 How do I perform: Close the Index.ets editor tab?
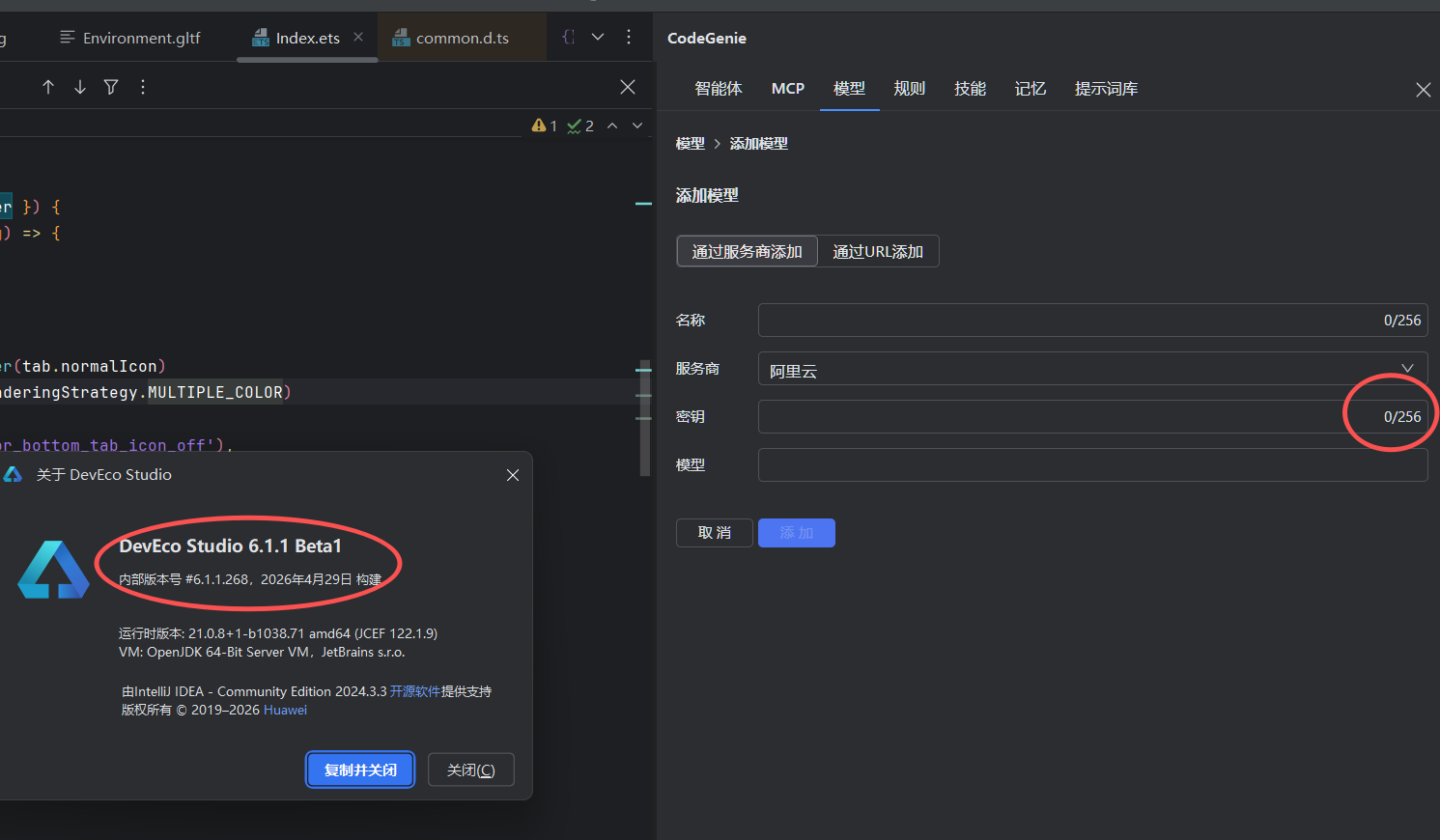pyautogui.click(x=358, y=37)
